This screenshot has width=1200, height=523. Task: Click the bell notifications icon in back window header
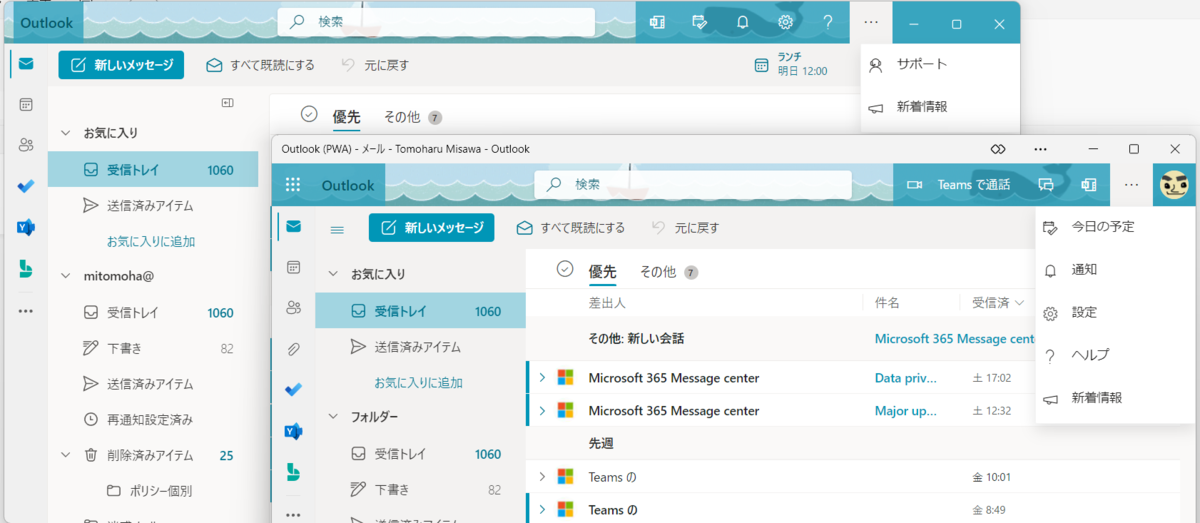(x=742, y=22)
